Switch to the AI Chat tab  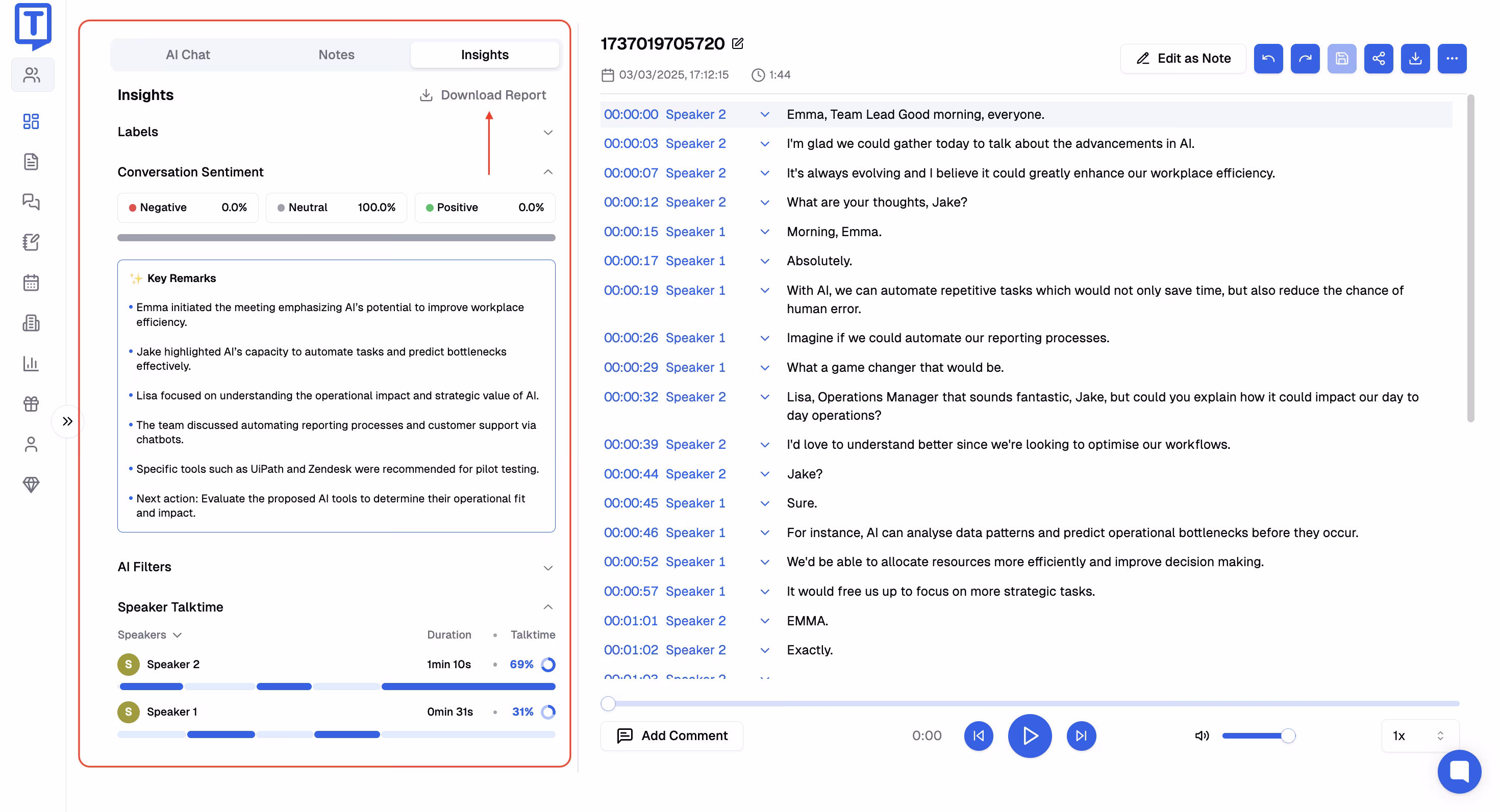coord(188,55)
